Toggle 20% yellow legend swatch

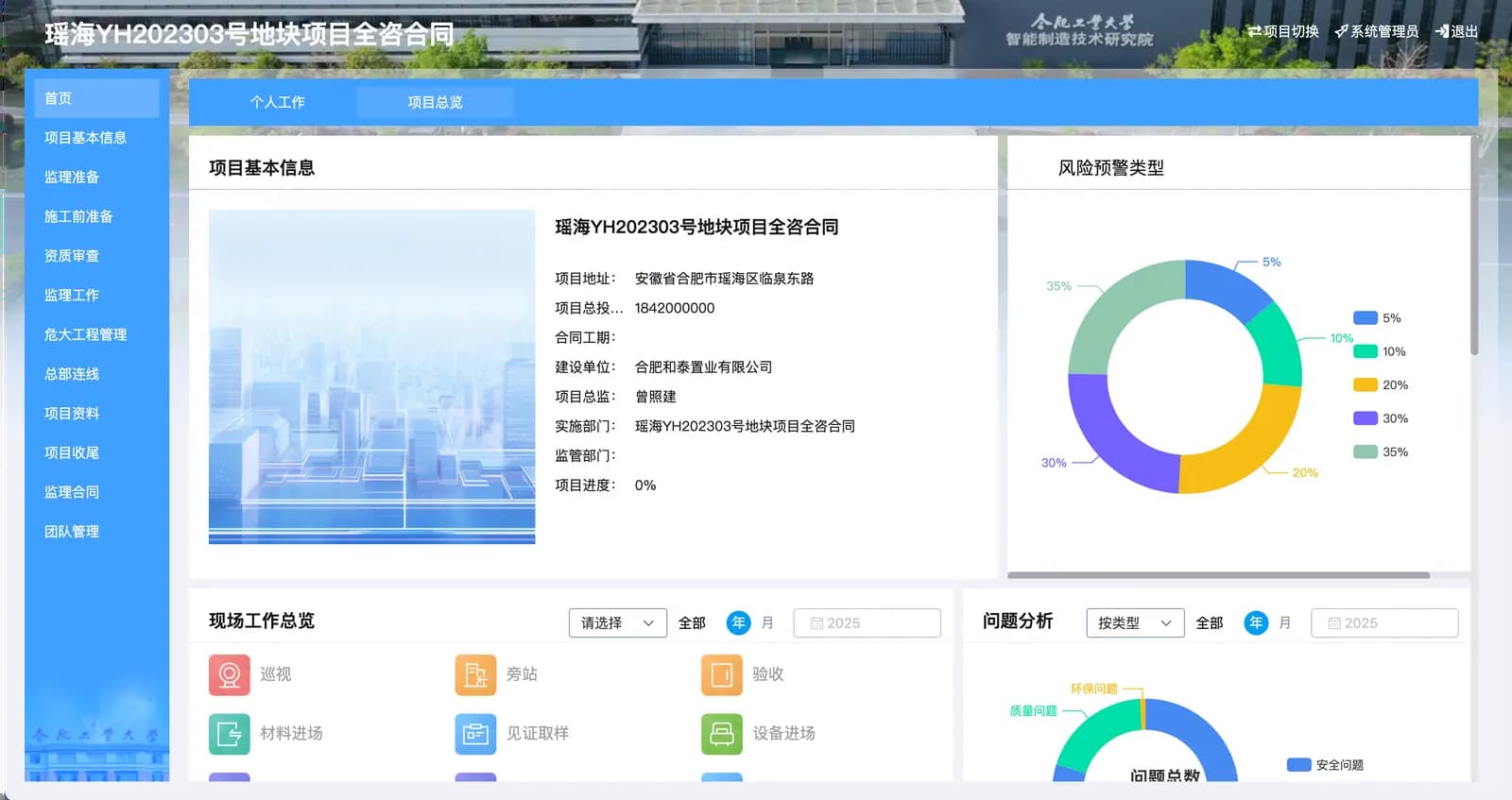point(1366,385)
